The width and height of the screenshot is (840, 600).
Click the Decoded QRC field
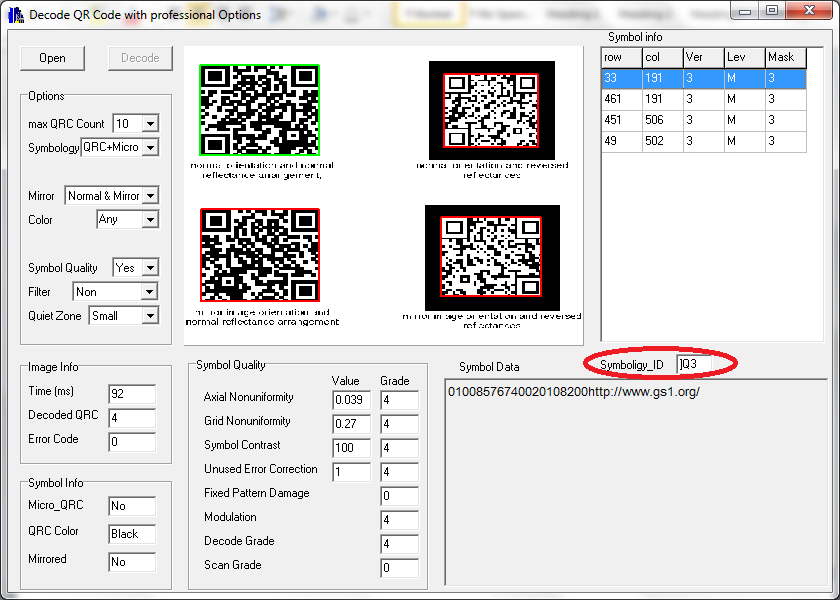click(x=132, y=418)
